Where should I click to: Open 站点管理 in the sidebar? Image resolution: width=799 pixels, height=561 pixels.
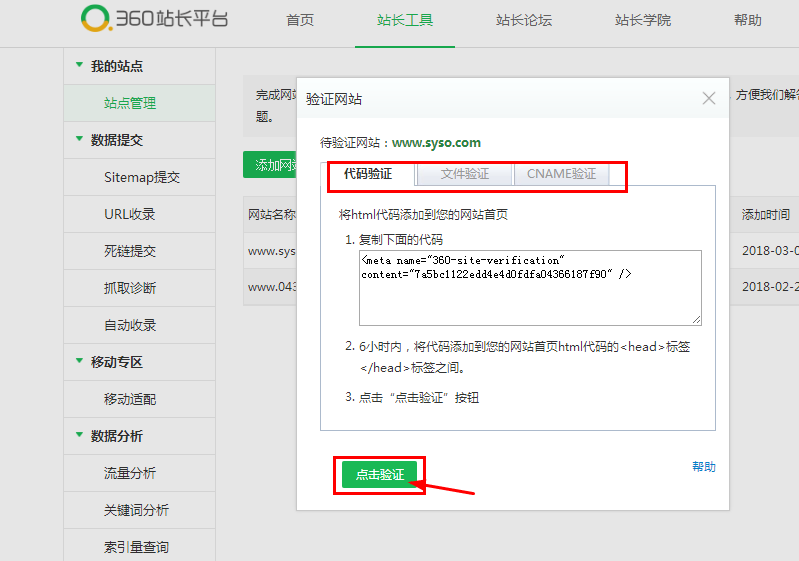(x=130, y=103)
